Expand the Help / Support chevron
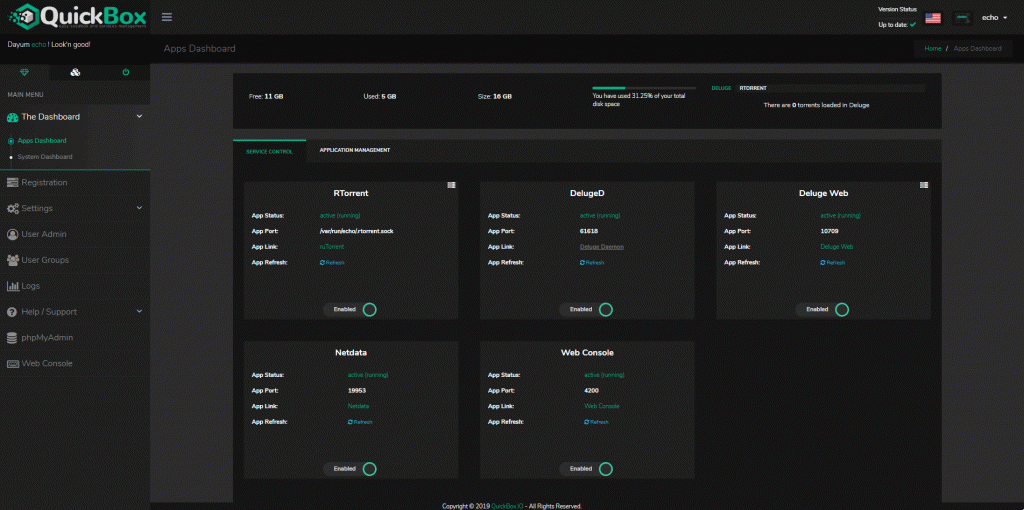This screenshot has height=510, width=1024. 139,311
